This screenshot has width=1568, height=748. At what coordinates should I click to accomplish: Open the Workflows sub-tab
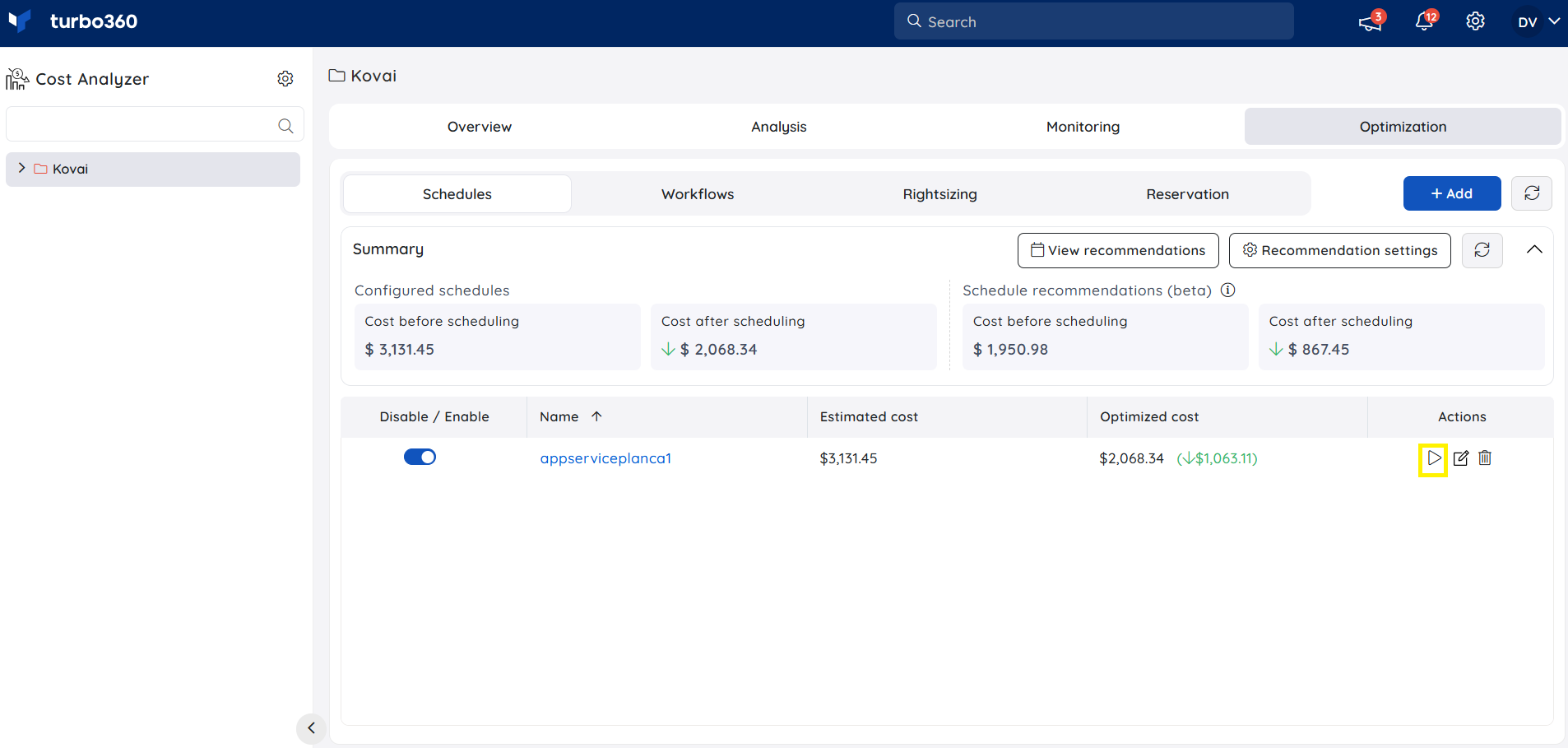(698, 194)
